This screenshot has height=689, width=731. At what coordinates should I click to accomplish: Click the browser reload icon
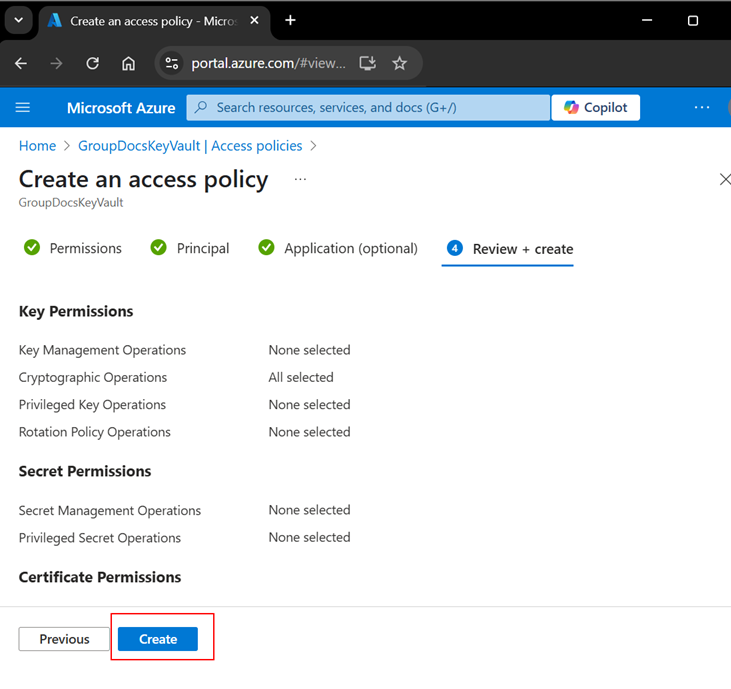(92, 63)
